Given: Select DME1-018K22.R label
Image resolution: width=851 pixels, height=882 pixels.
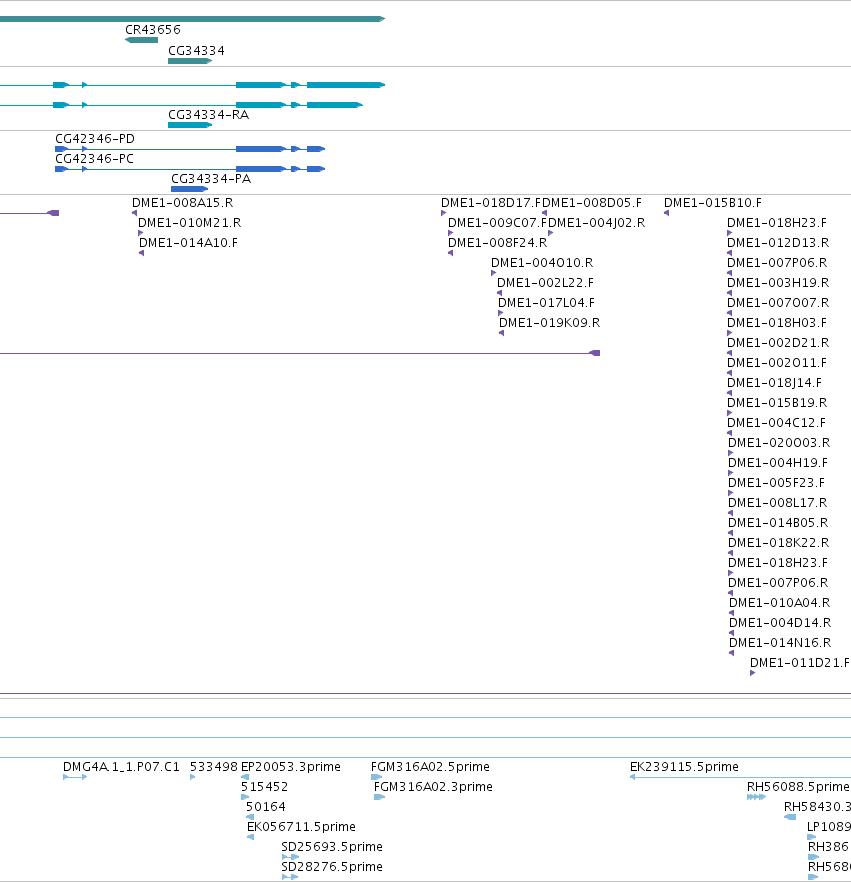Looking at the screenshot, I should tap(778, 543).
